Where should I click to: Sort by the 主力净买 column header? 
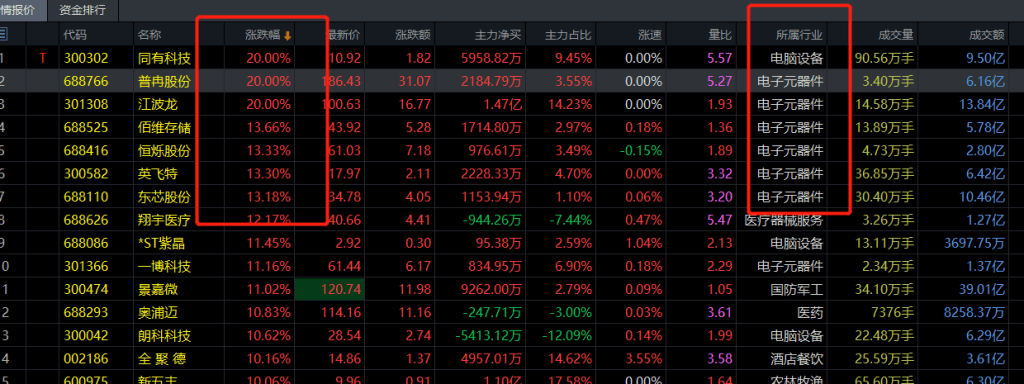pos(499,35)
